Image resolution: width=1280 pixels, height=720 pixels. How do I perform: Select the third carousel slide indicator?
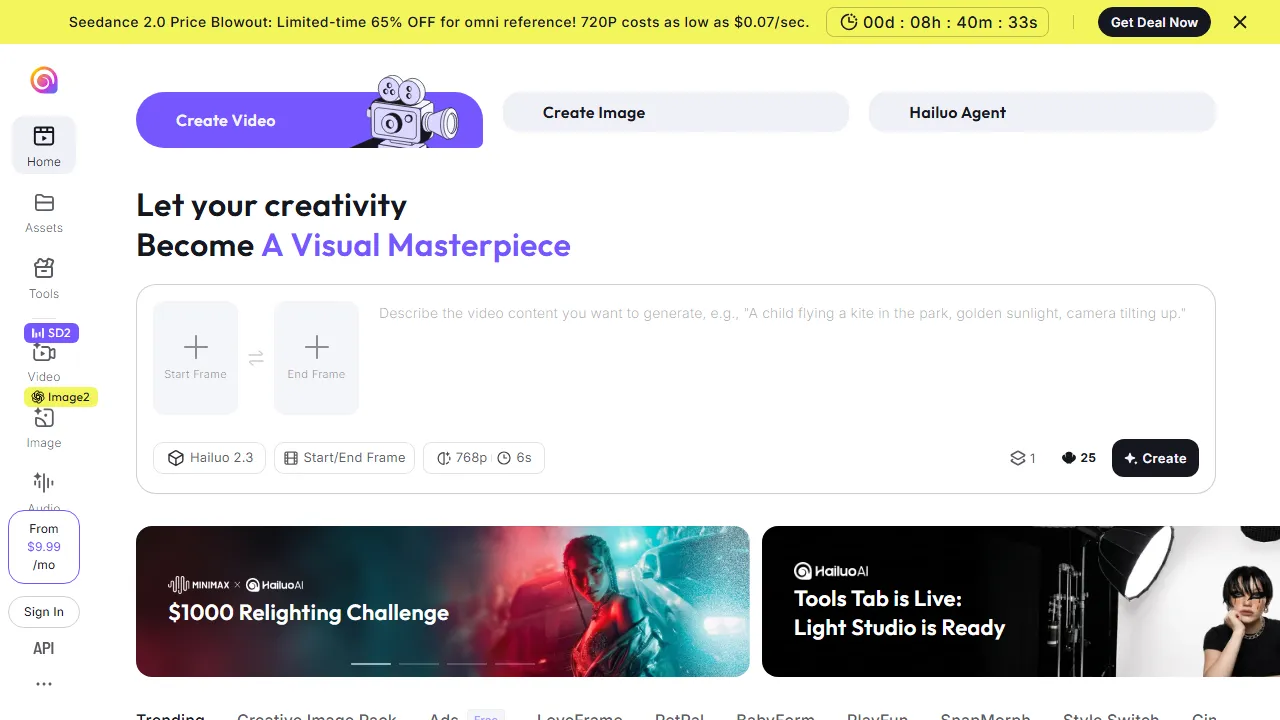coord(467,663)
